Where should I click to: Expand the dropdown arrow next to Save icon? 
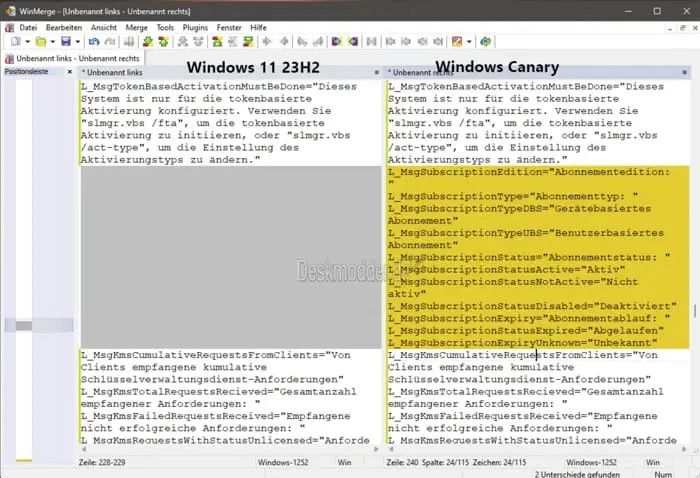(77, 42)
